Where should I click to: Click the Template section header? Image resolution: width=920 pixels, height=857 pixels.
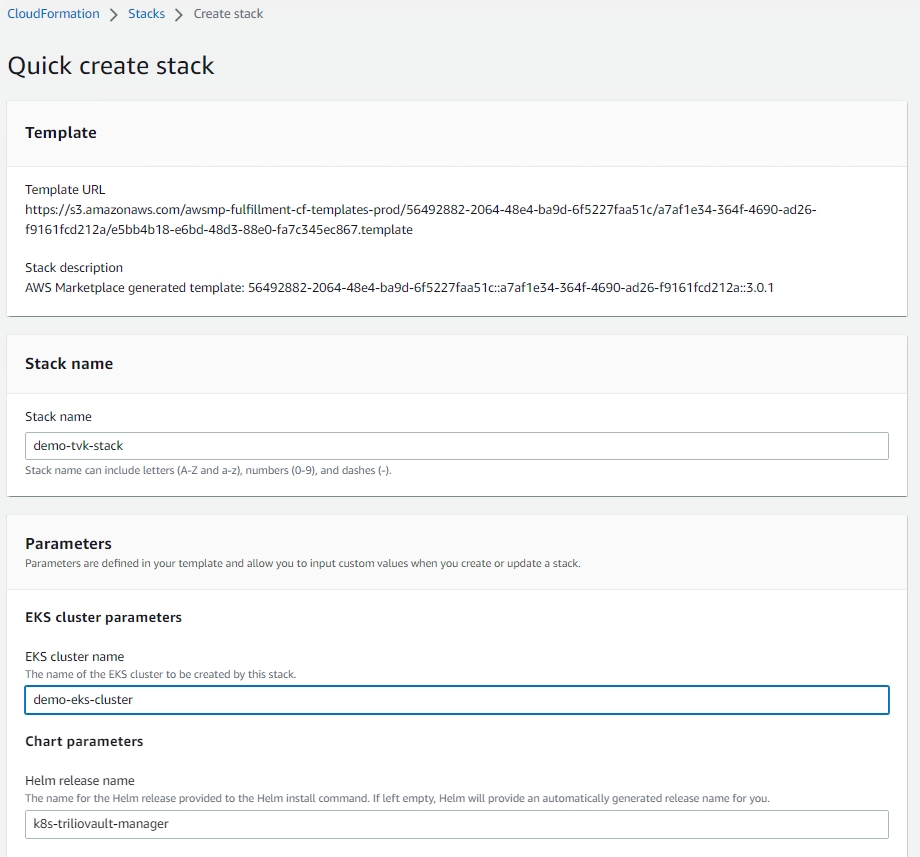click(x=61, y=133)
